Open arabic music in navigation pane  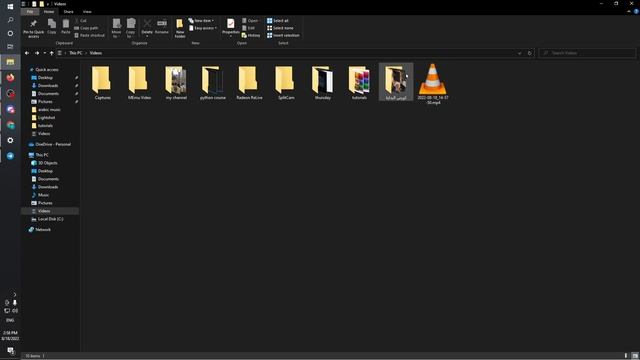(x=49, y=110)
